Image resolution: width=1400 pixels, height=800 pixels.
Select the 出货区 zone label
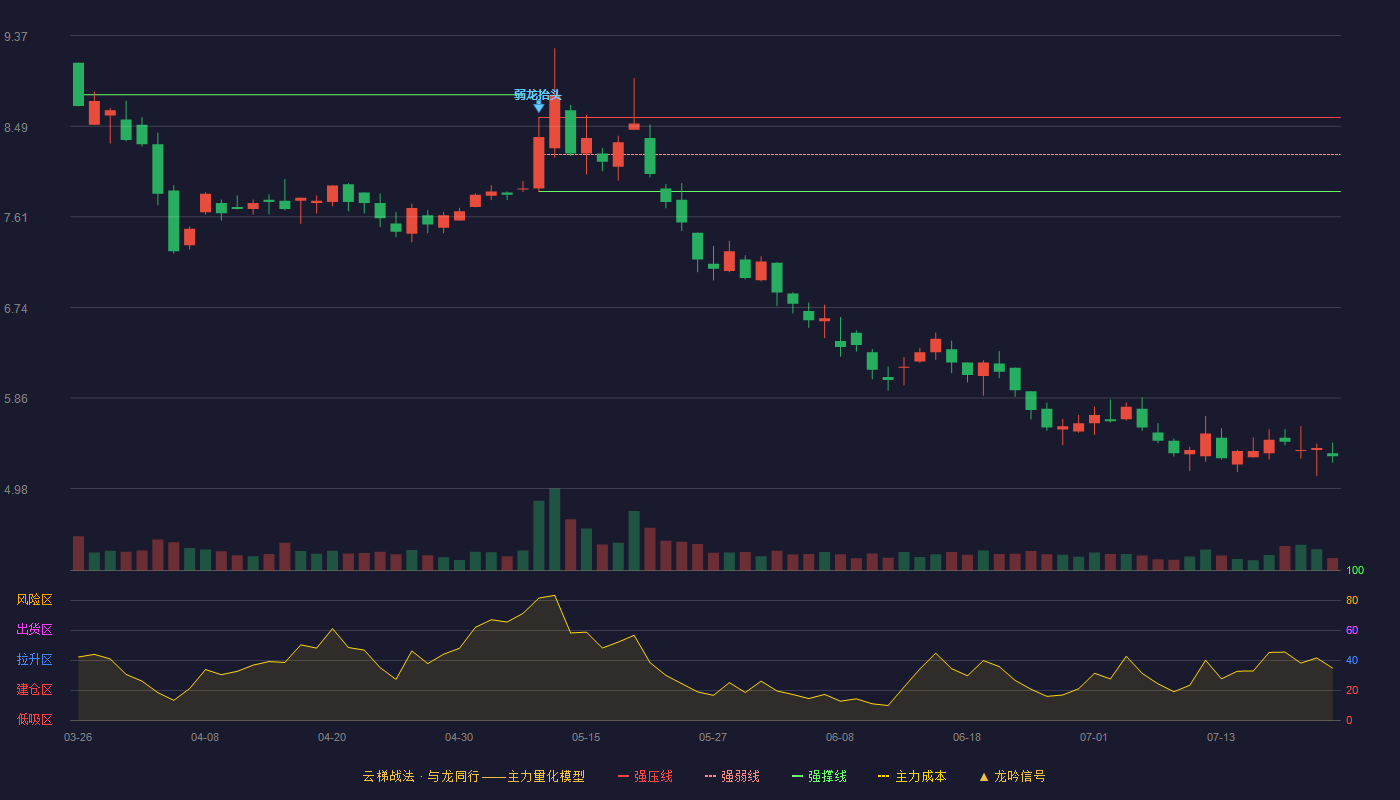(x=34, y=630)
